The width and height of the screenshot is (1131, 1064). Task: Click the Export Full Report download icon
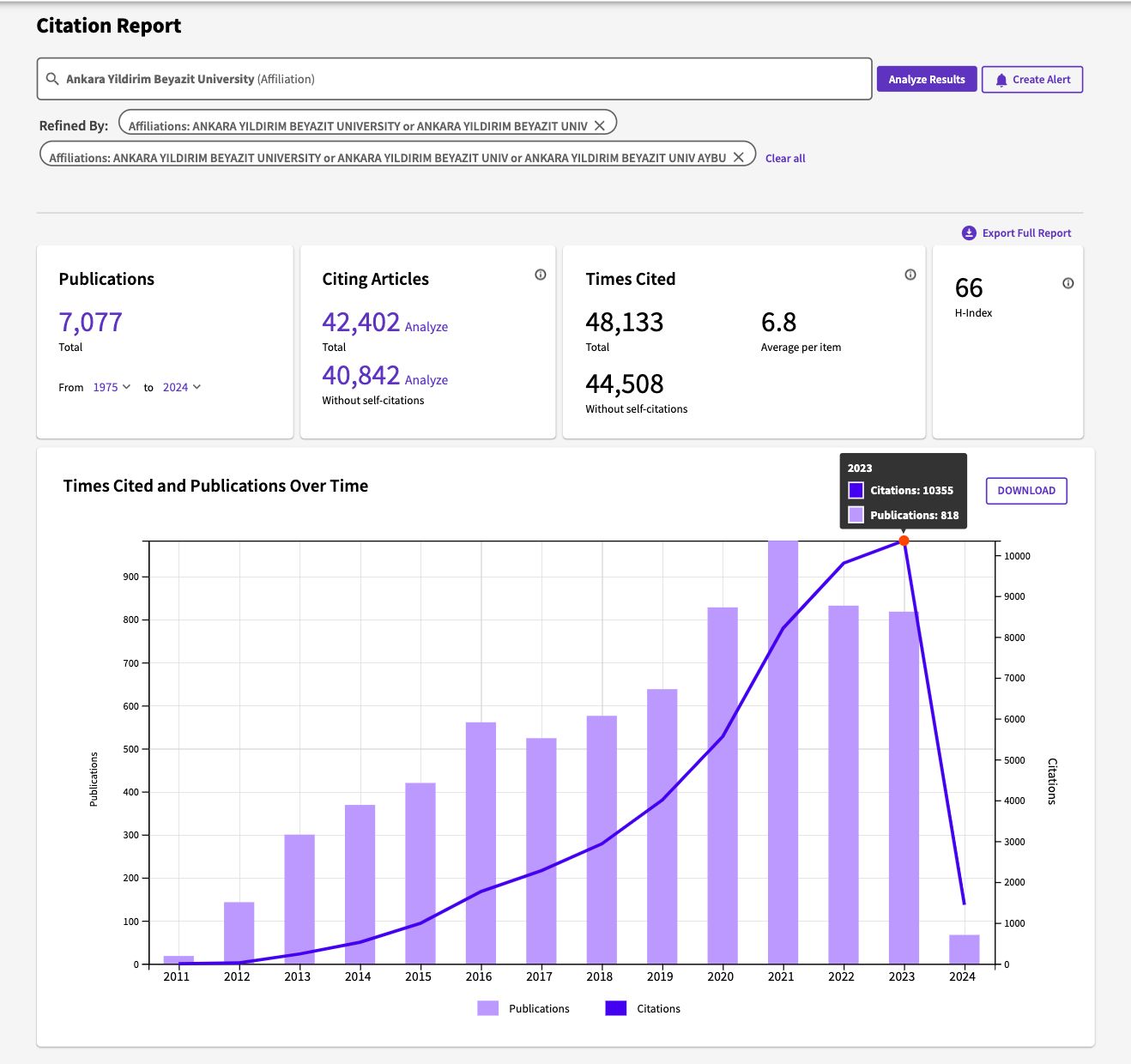pyautogui.click(x=969, y=233)
